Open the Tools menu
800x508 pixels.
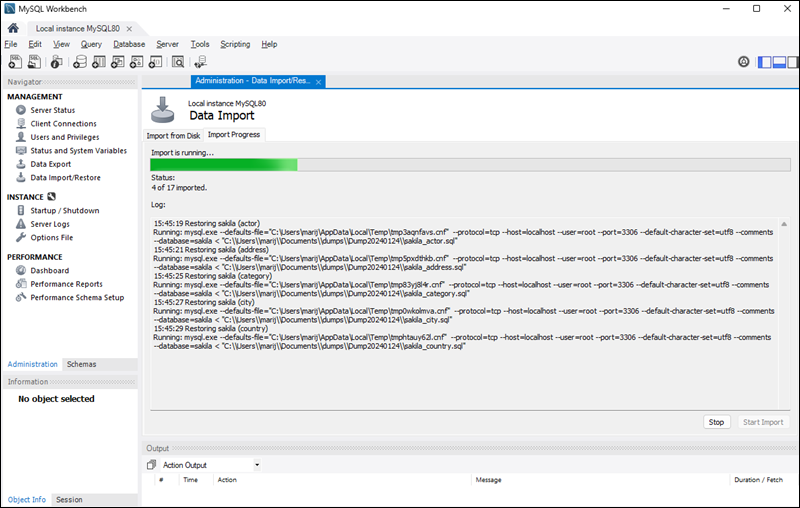pyautogui.click(x=200, y=44)
